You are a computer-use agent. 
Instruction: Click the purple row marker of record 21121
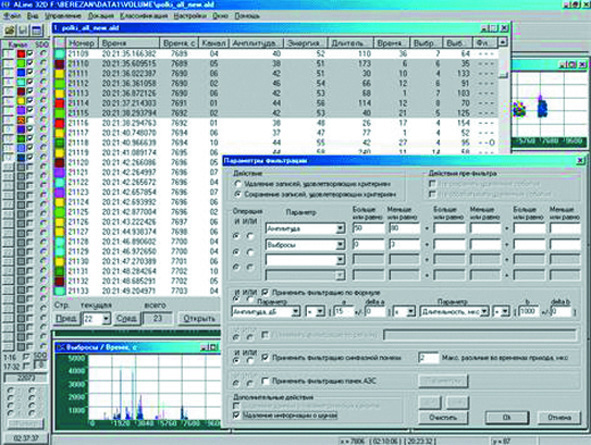coord(60,173)
